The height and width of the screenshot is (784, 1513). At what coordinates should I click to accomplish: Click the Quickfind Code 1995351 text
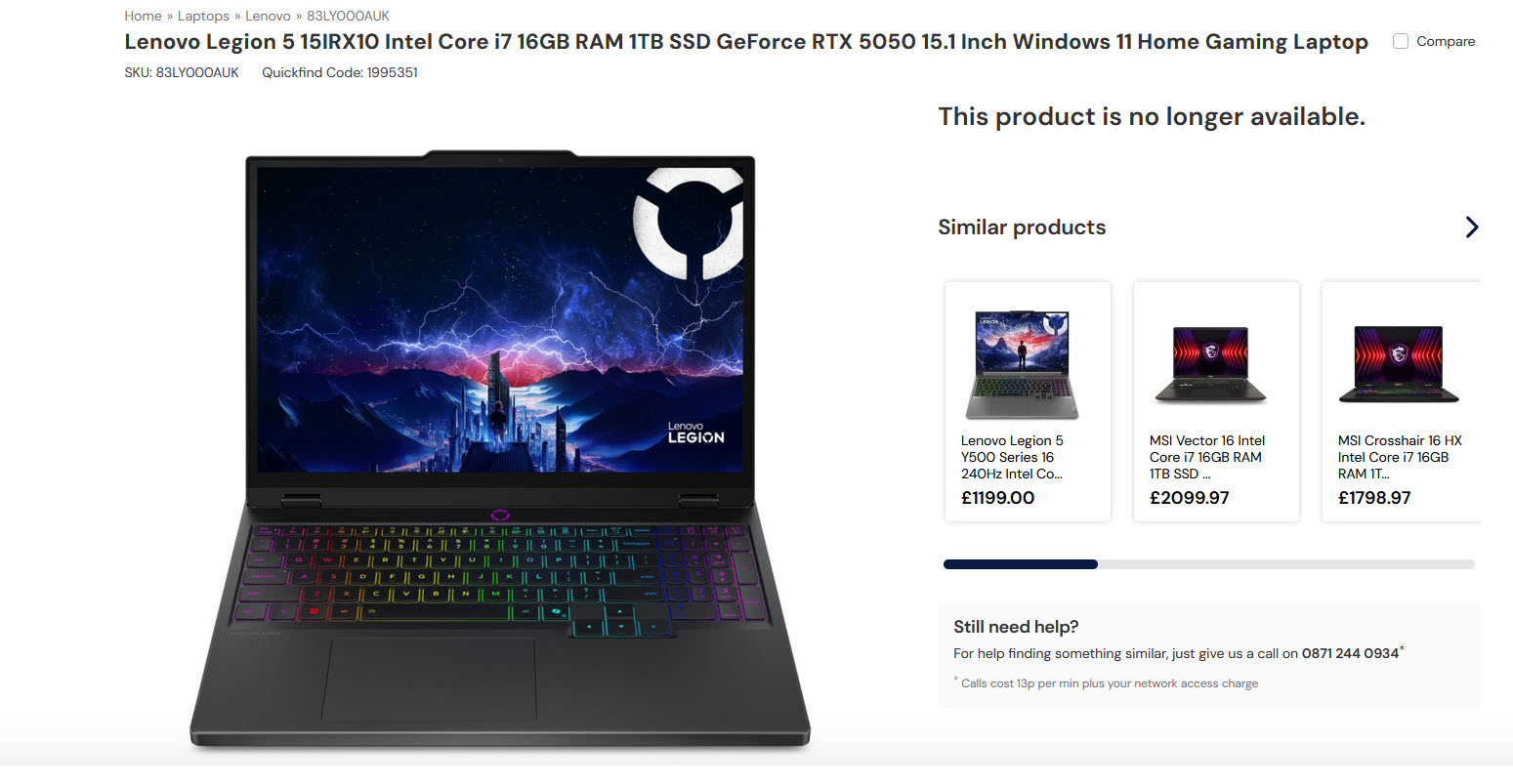(340, 72)
